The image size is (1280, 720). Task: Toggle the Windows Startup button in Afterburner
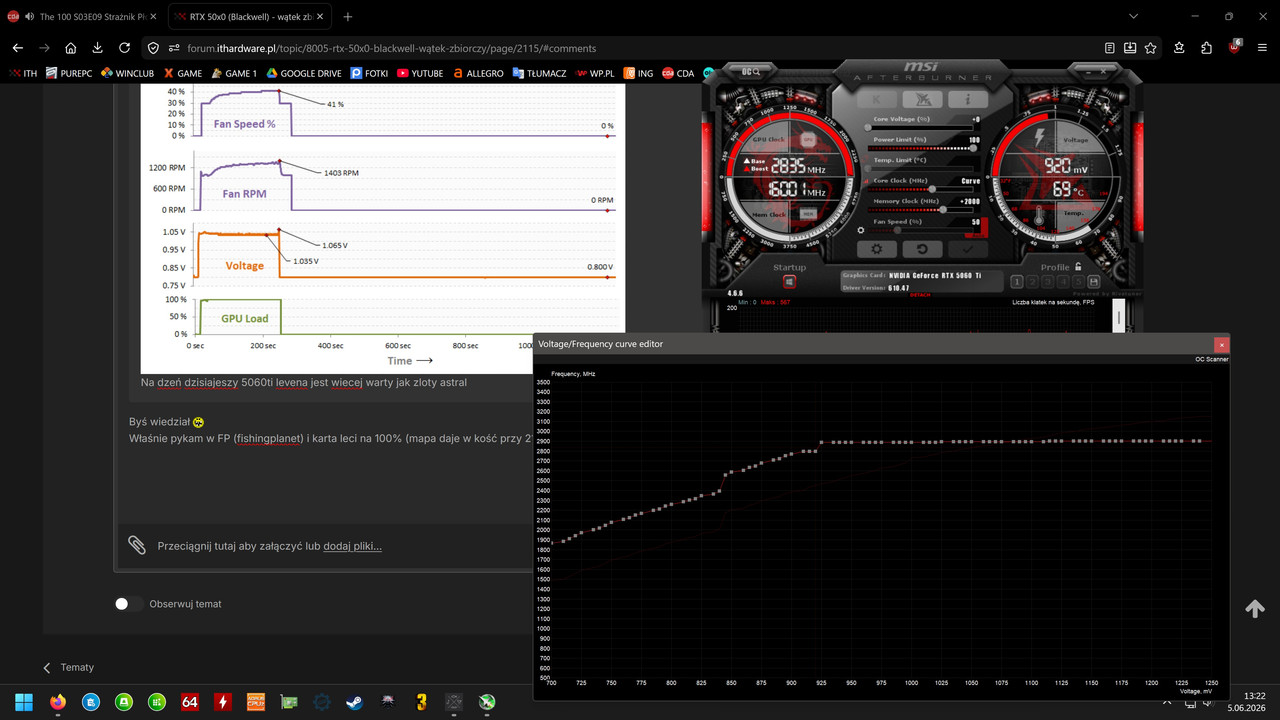point(790,282)
